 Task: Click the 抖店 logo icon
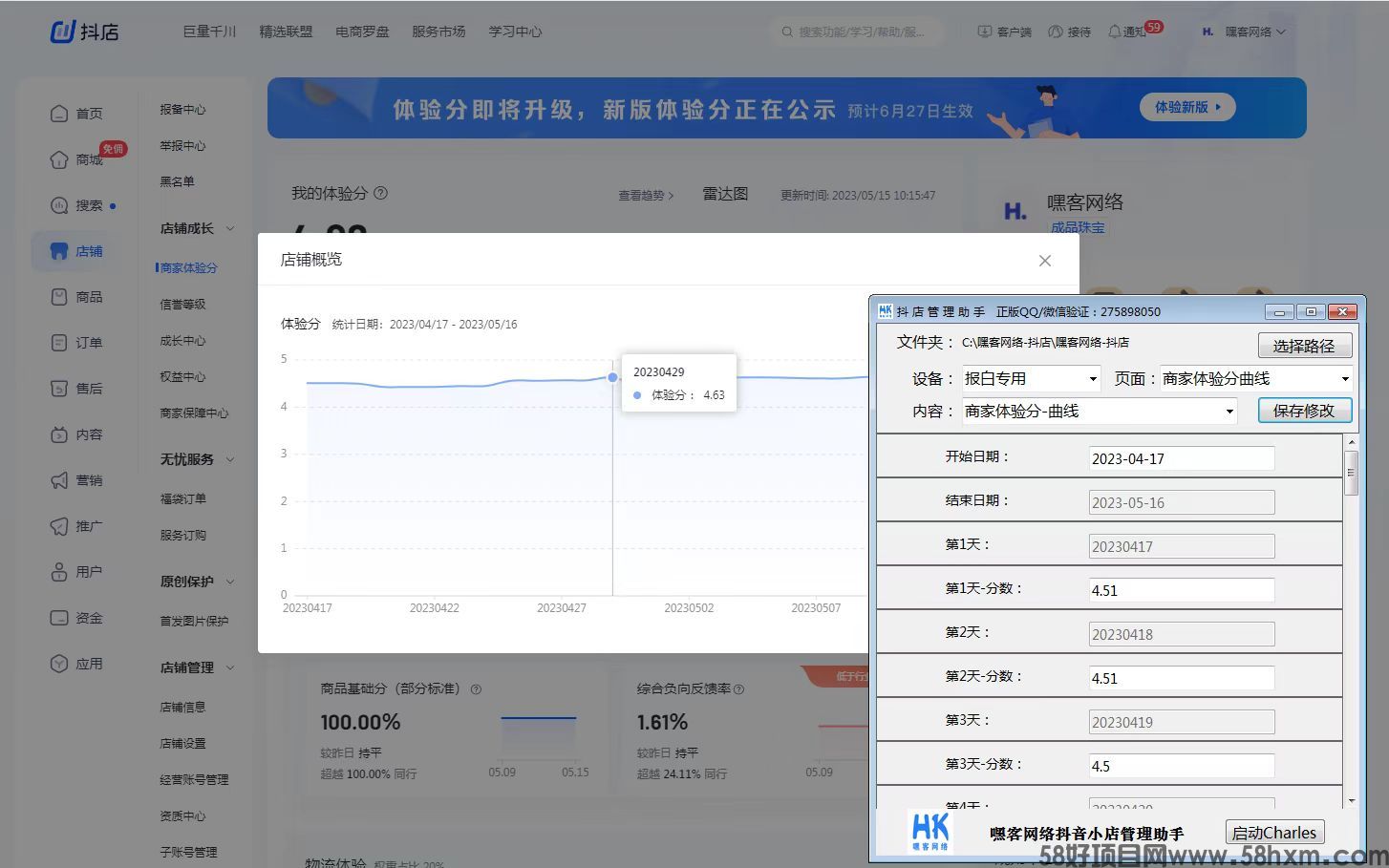(62, 32)
